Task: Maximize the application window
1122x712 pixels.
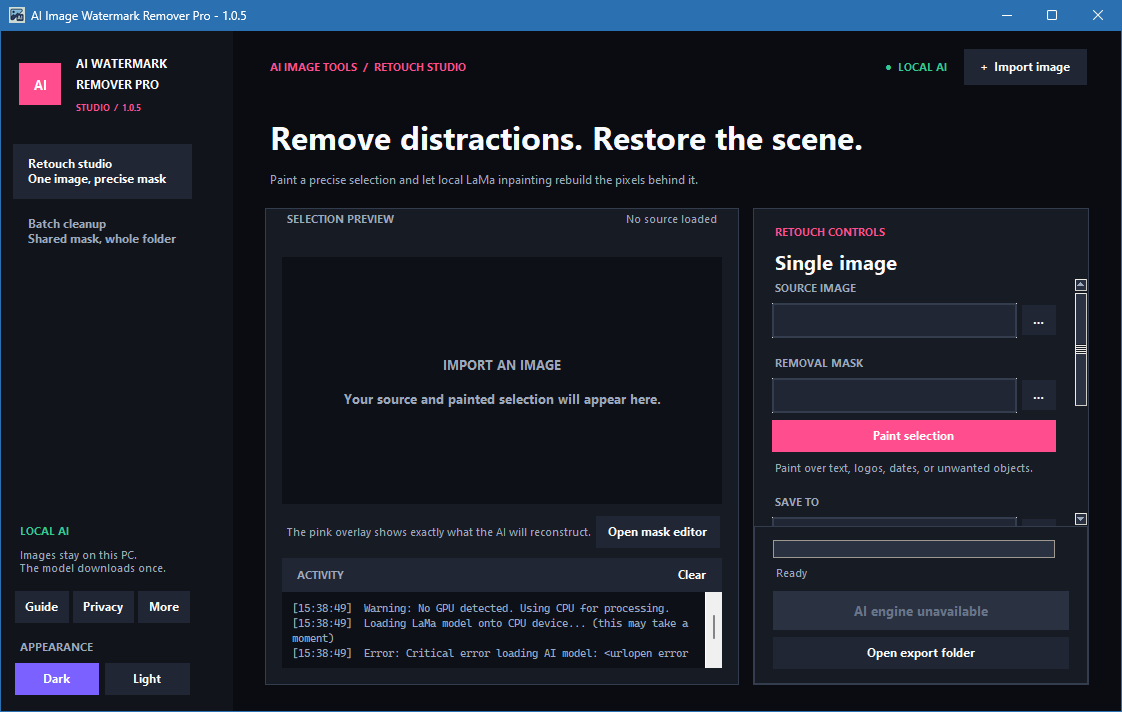Action: (1052, 15)
